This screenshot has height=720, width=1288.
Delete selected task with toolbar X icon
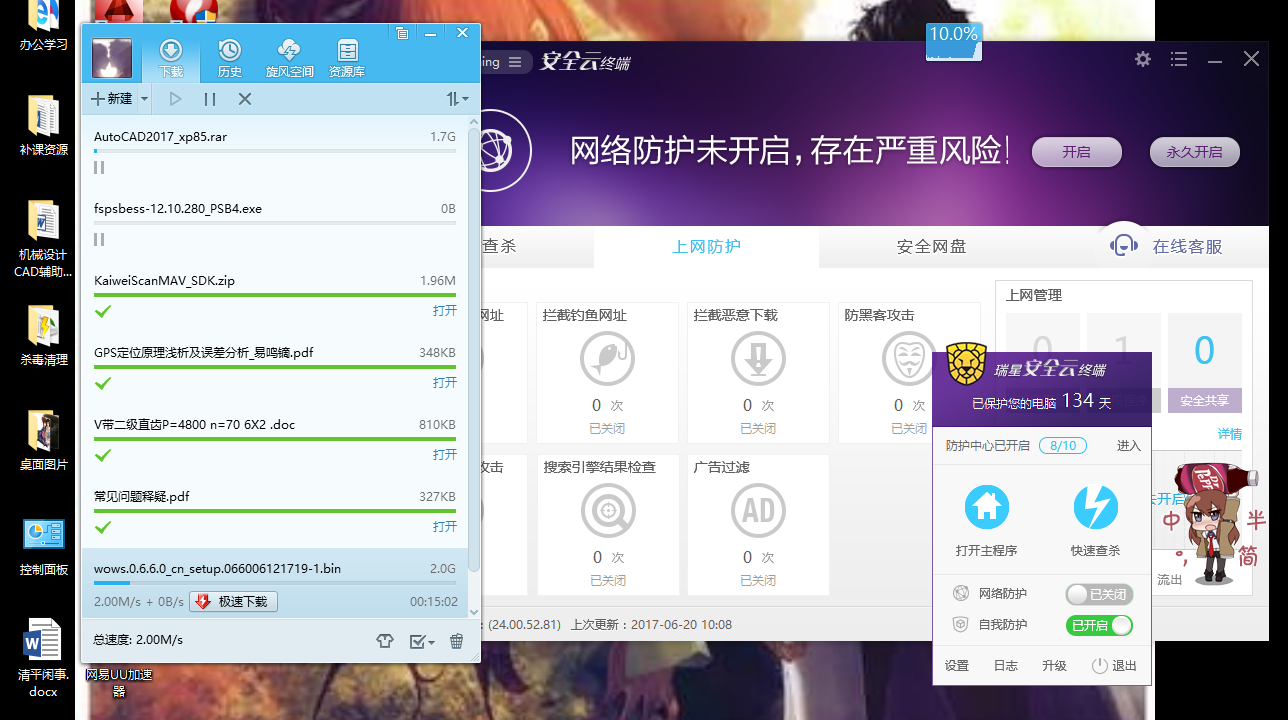[244, 99]
